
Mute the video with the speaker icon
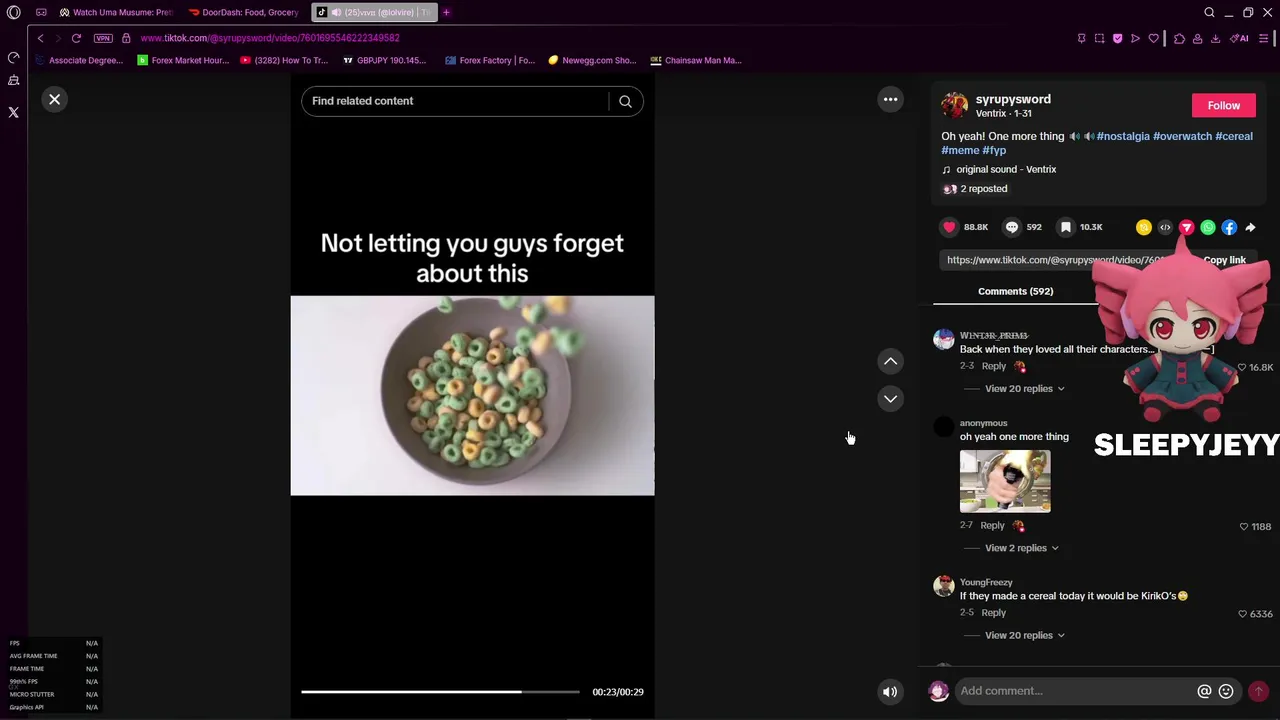point(889,692)
